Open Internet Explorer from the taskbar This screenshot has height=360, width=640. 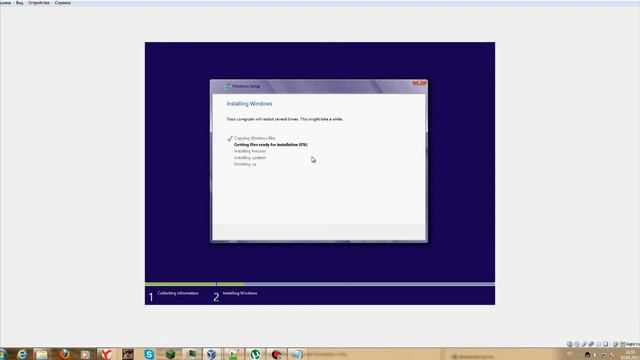(x=22, y=354)
